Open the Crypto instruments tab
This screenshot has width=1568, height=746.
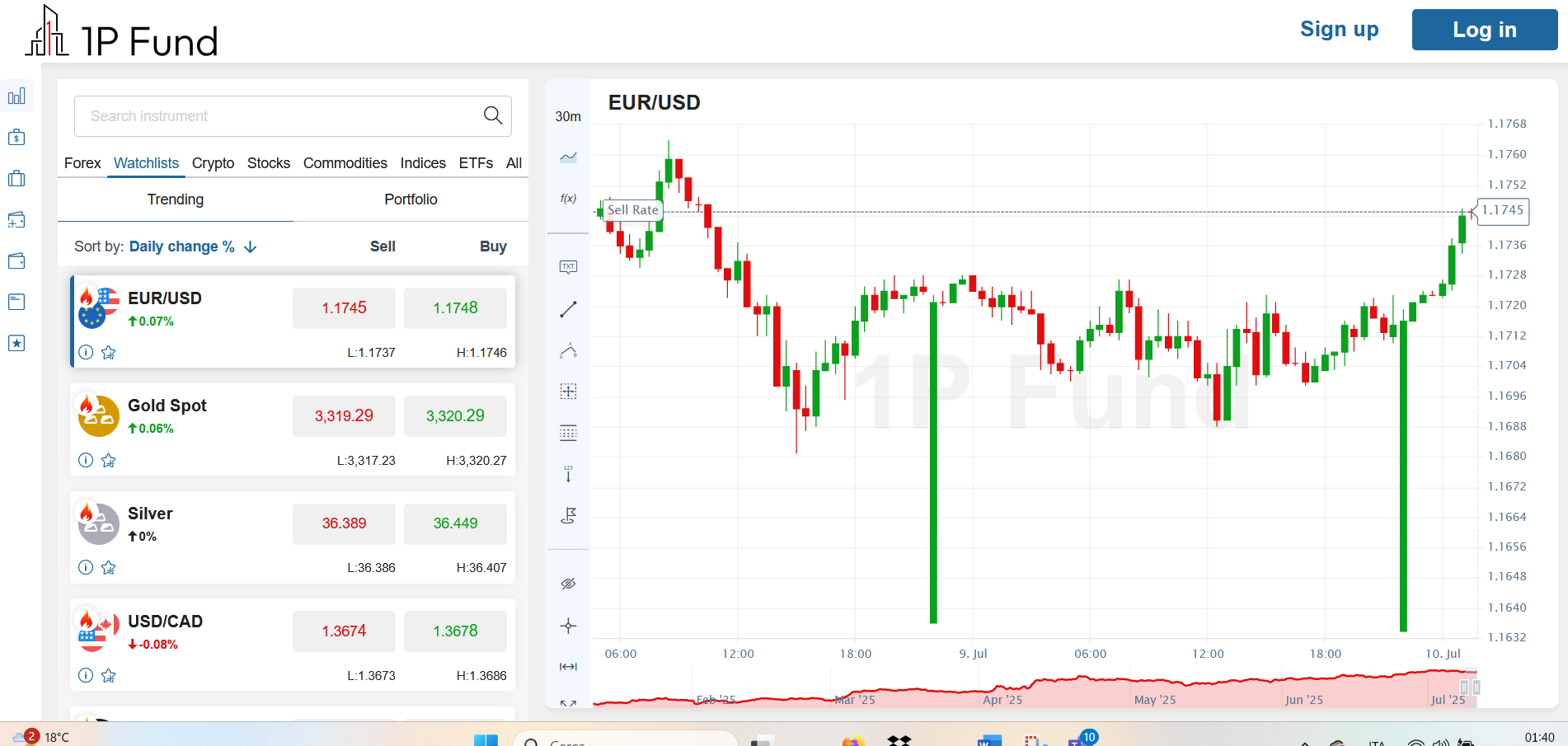[213, 163]
